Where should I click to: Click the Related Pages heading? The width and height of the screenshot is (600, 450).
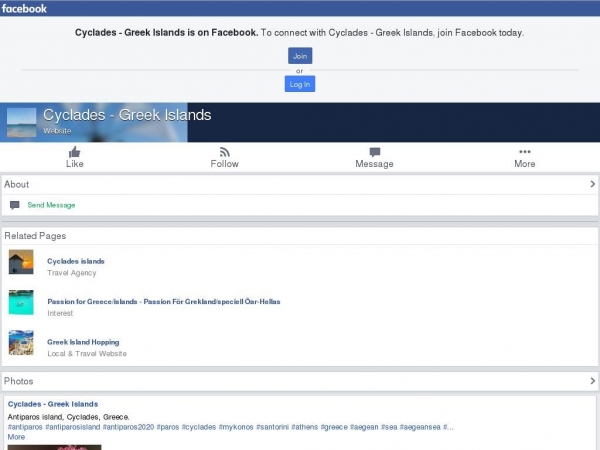tap(35, 236)
